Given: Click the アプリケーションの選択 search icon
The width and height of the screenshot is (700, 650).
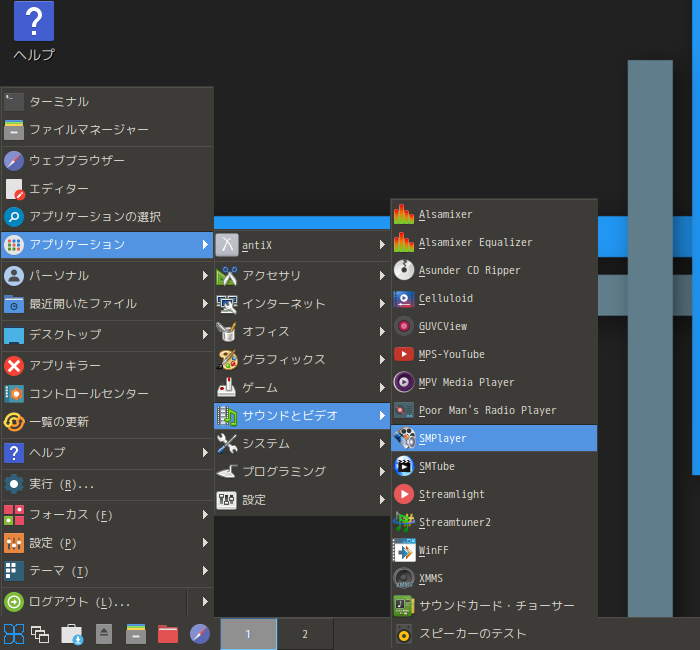Looking at the screenshot, I should click(x=14, y=217).
